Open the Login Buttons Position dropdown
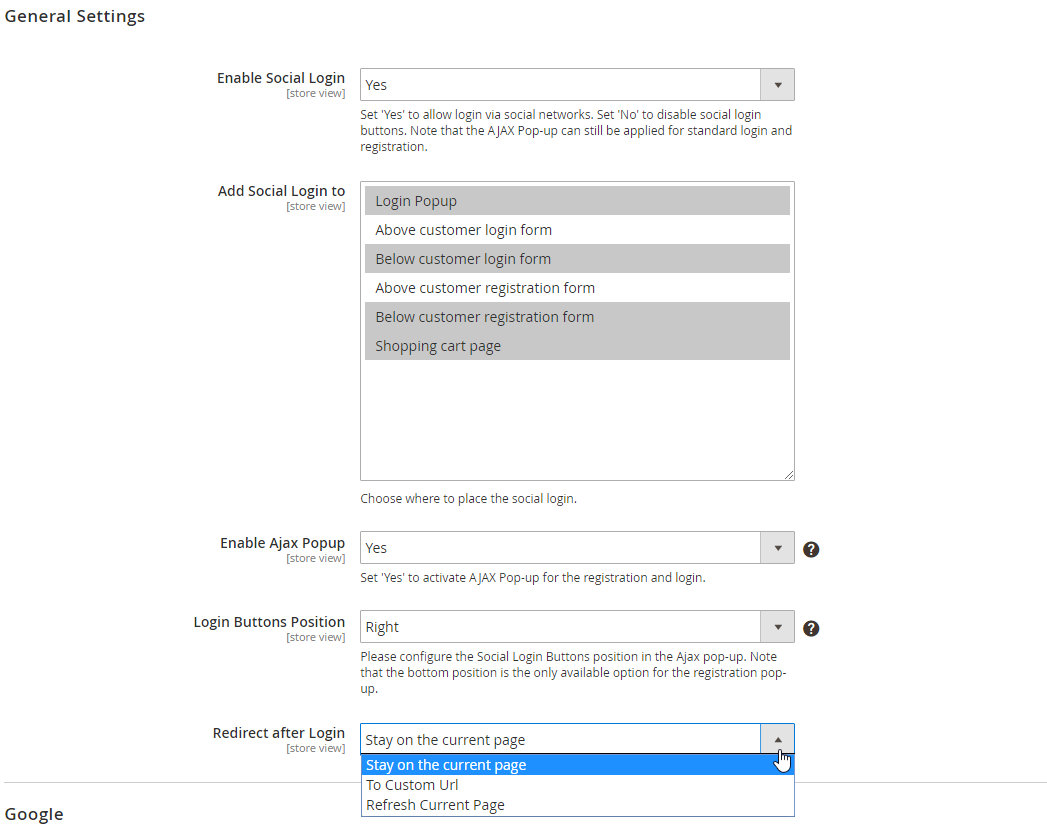The height and width of the screenshot is (829, 1047). point(577,627)
